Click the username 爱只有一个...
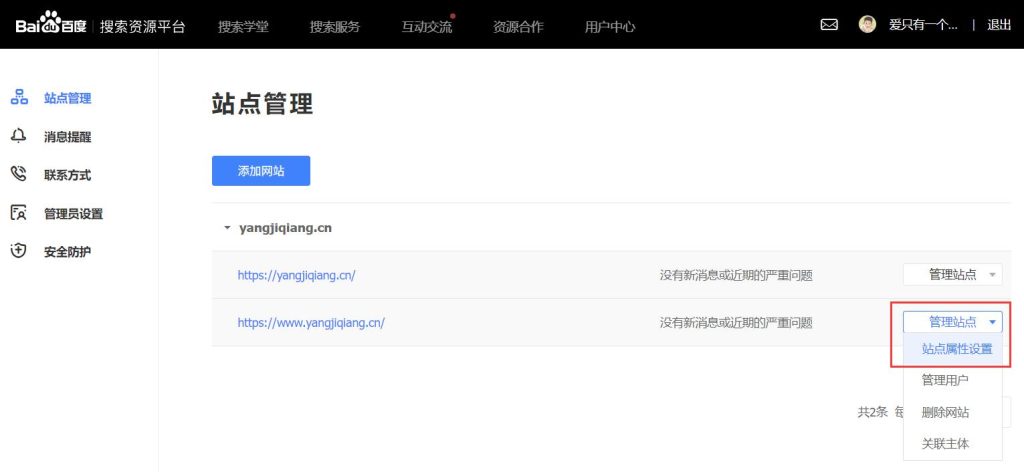This screenshot has width=1024, height=472. [x=923, y=25]
